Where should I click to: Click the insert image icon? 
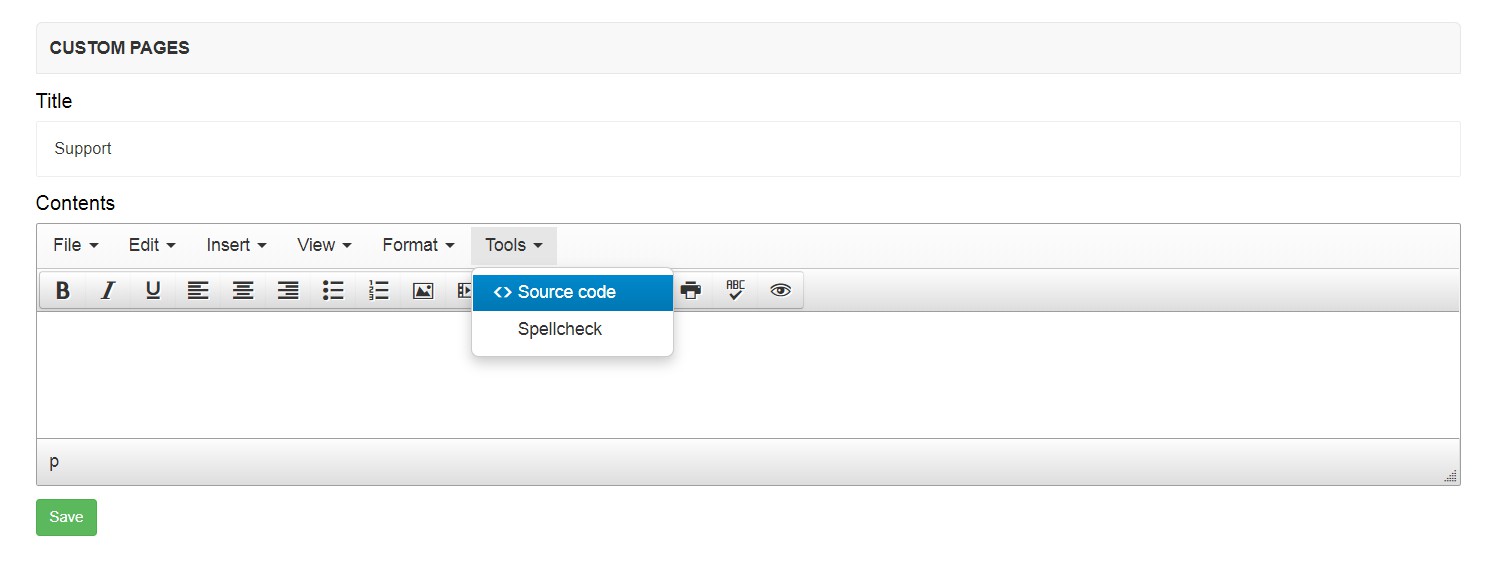(x=423, y=291)
